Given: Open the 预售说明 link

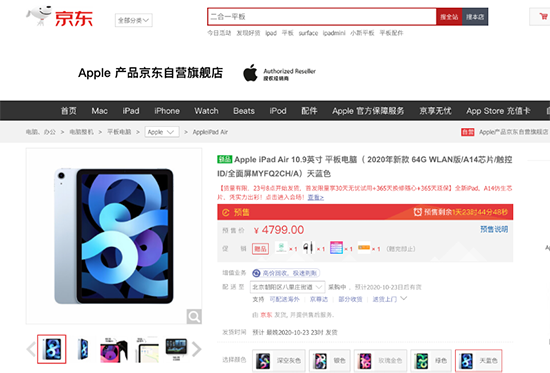Looking at the screenshot, I should click(494, 229).
